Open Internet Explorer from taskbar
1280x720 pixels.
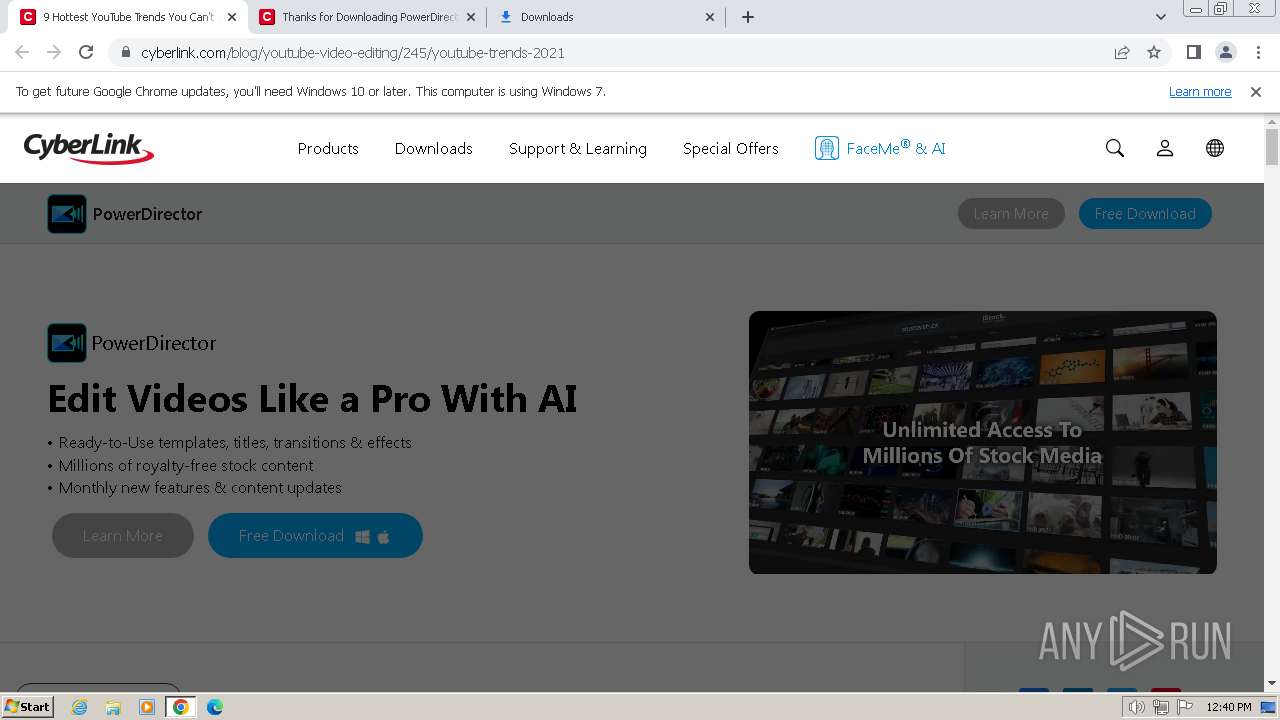[80, 707]
